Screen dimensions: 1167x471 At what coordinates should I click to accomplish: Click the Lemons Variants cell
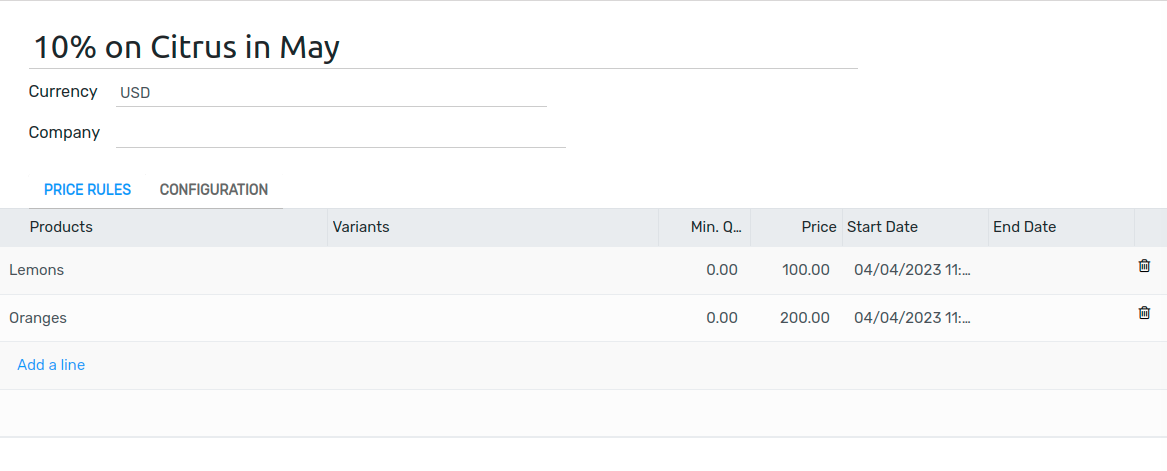click(x=493, y=270)
